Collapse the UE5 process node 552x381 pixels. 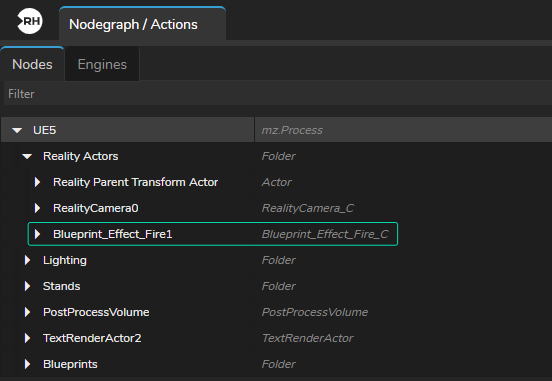17,131
